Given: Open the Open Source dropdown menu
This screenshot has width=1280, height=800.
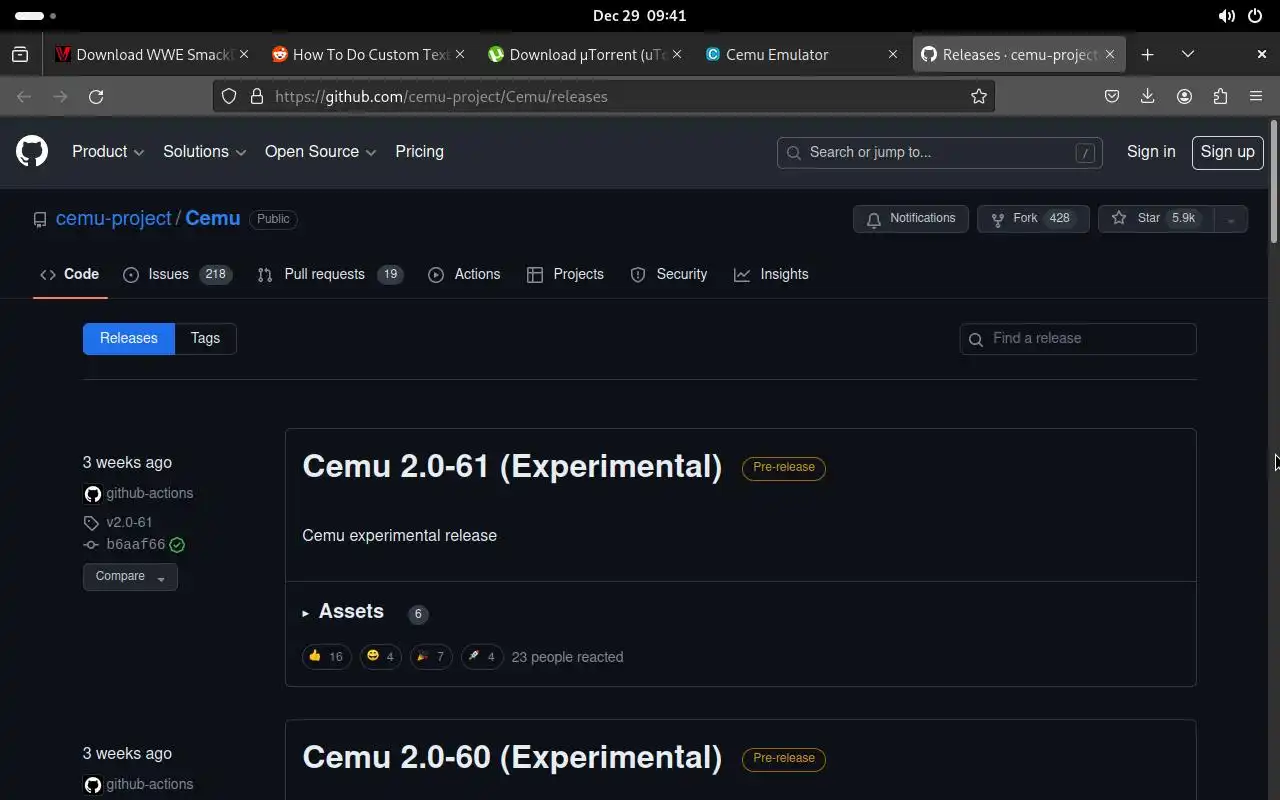Looking at the screenshot, I should 320,152.
